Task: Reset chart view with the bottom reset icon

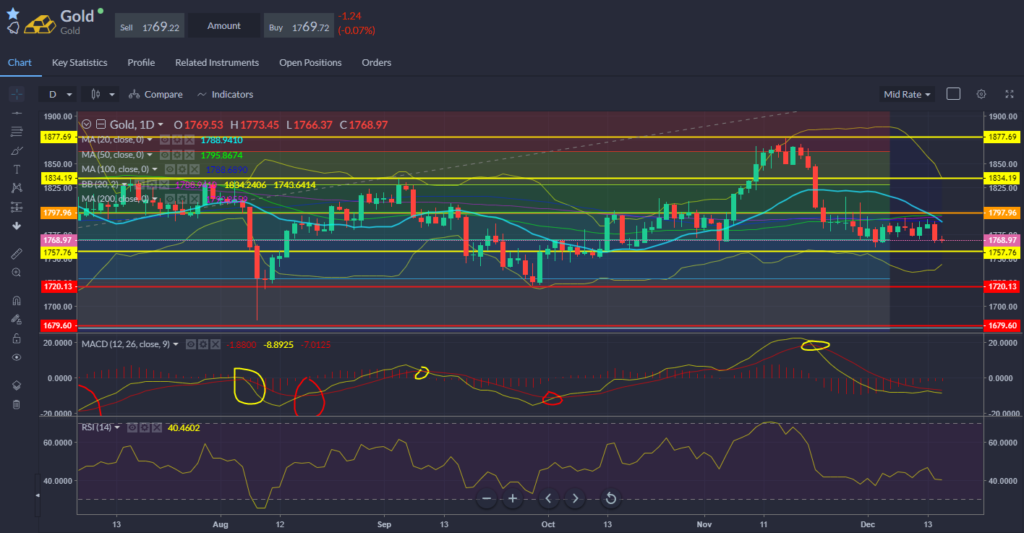Action: pos(610,498)
